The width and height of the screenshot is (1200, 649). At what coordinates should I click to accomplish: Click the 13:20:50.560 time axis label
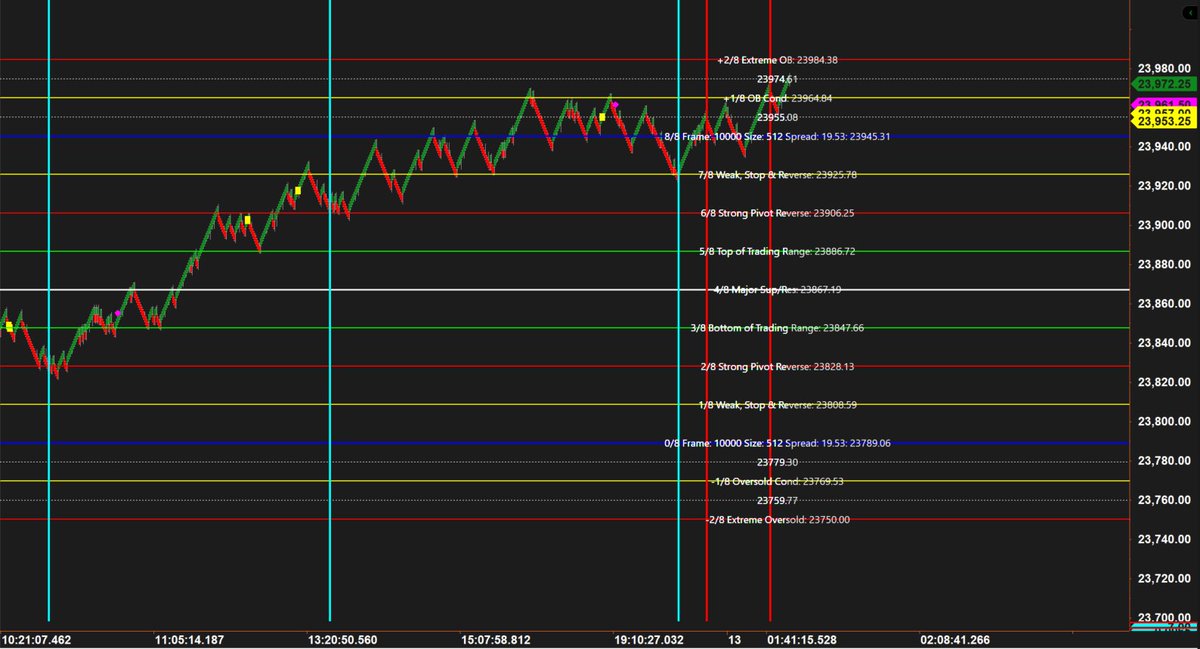tap(342, 639)
